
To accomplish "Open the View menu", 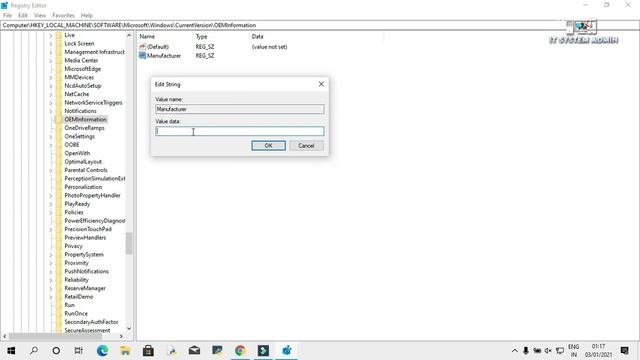I will tap(40, 16).
